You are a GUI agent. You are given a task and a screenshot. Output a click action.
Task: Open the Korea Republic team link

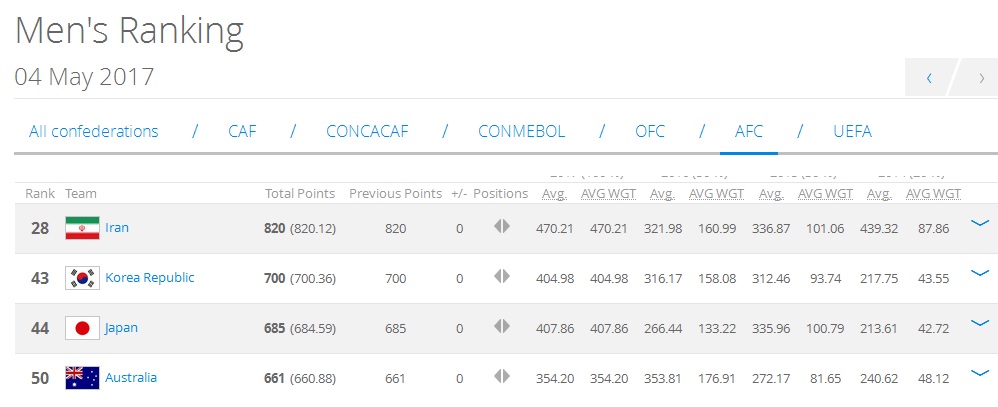coord(150,278)
